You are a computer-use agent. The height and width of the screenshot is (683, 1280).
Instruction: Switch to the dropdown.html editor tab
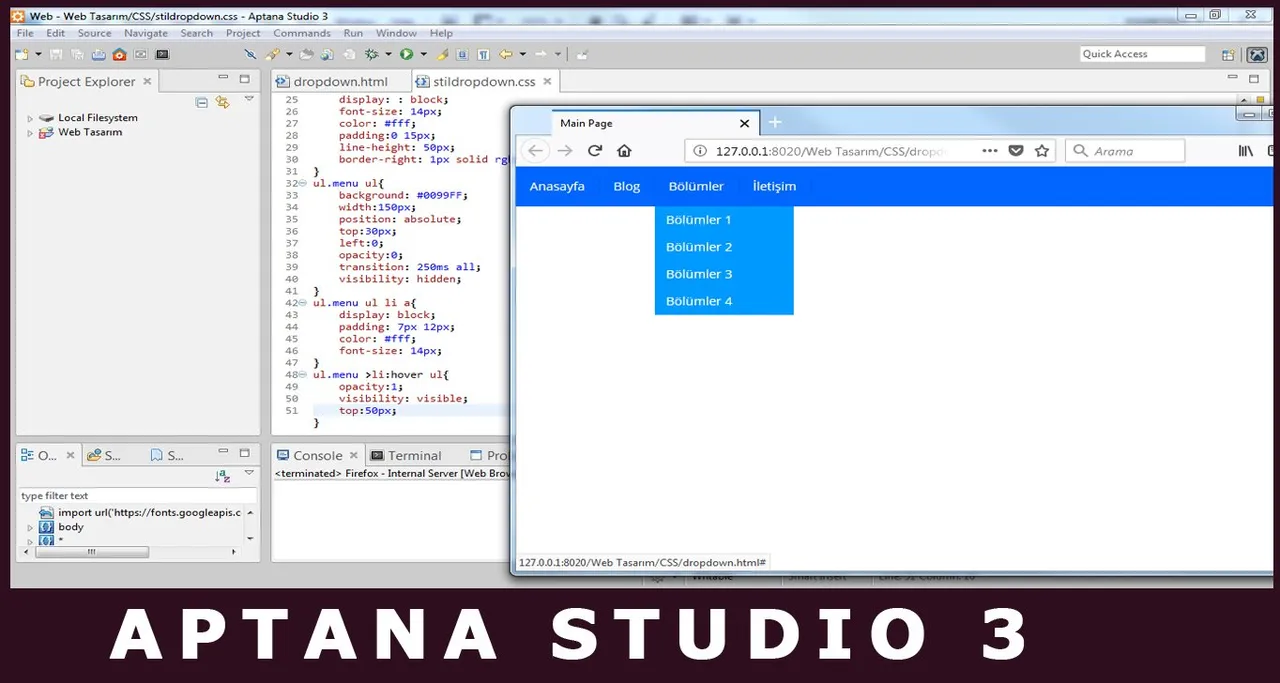pos(339,82)
